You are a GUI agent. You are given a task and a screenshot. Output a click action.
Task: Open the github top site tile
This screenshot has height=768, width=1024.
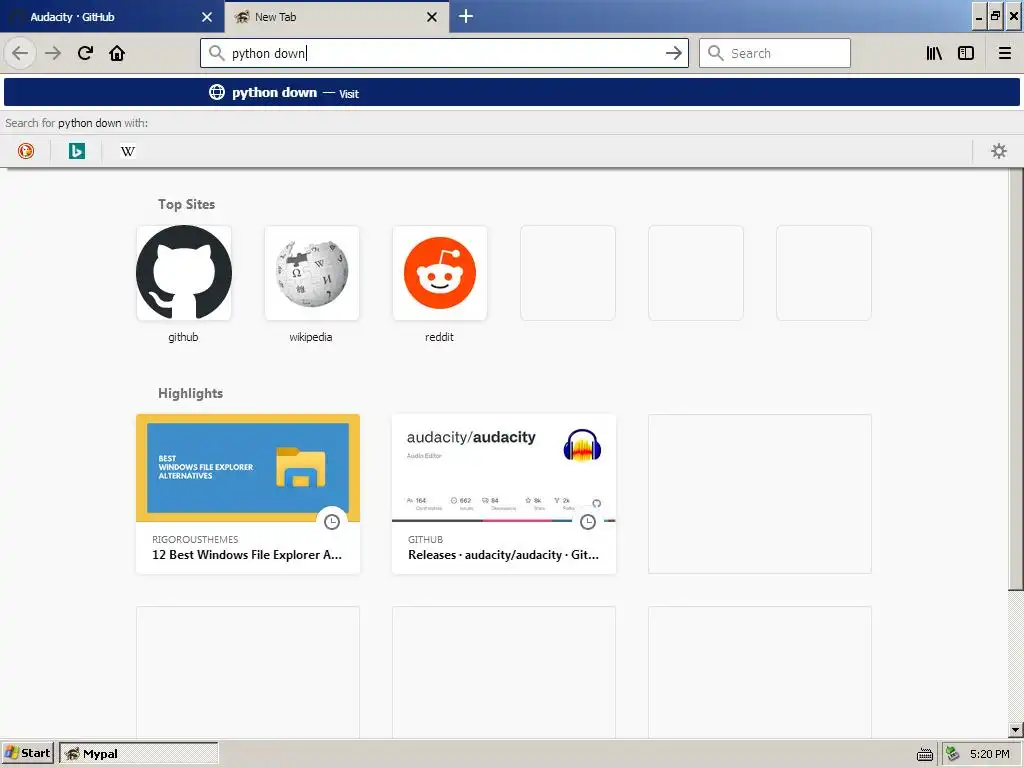pyautogui.click(x=184, y=273)
